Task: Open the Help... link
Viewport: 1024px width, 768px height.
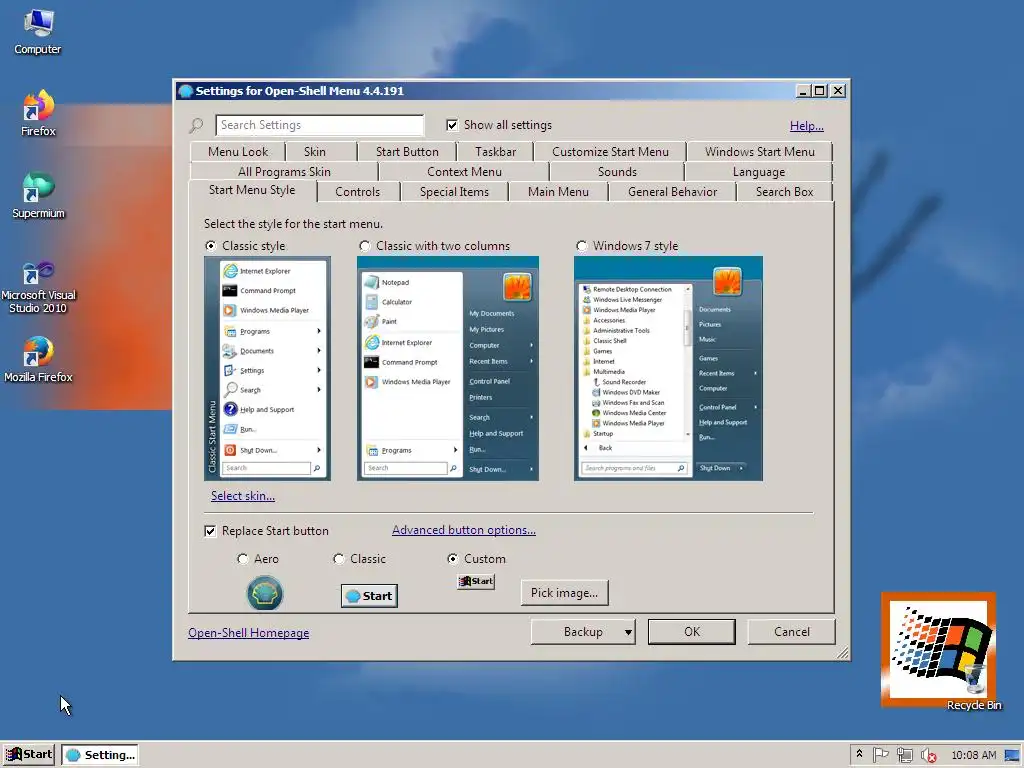Action: (807, 126)
